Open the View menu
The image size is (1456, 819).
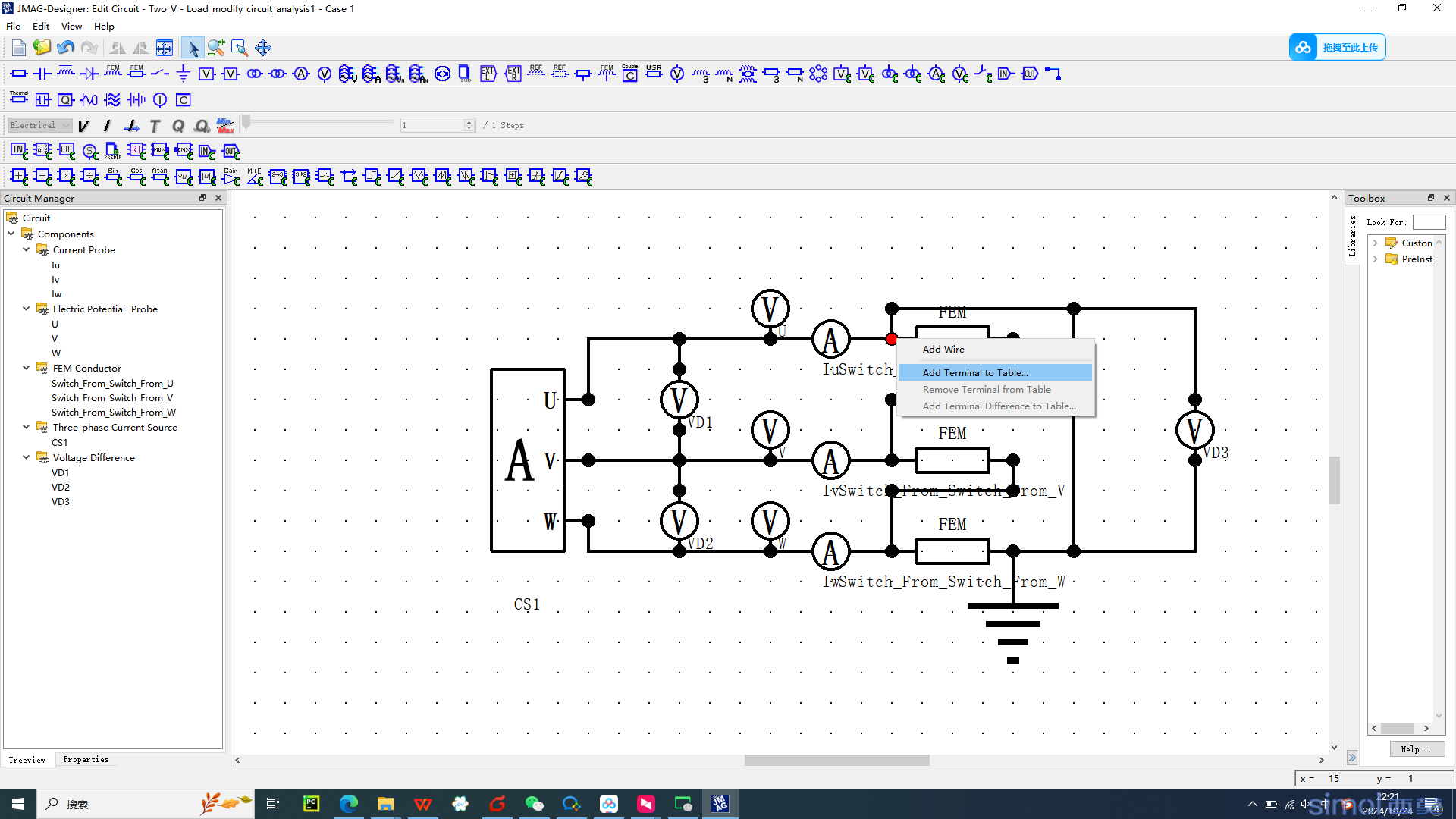pos(71,26)
